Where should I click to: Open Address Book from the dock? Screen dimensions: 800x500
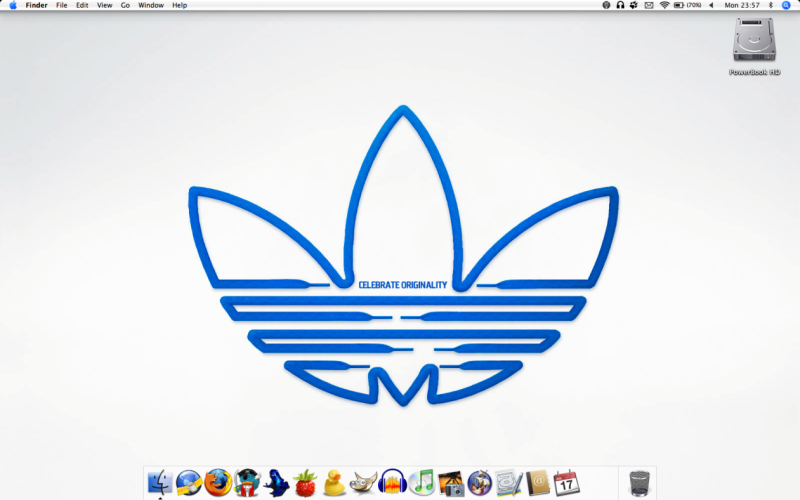tap(538, 483)
